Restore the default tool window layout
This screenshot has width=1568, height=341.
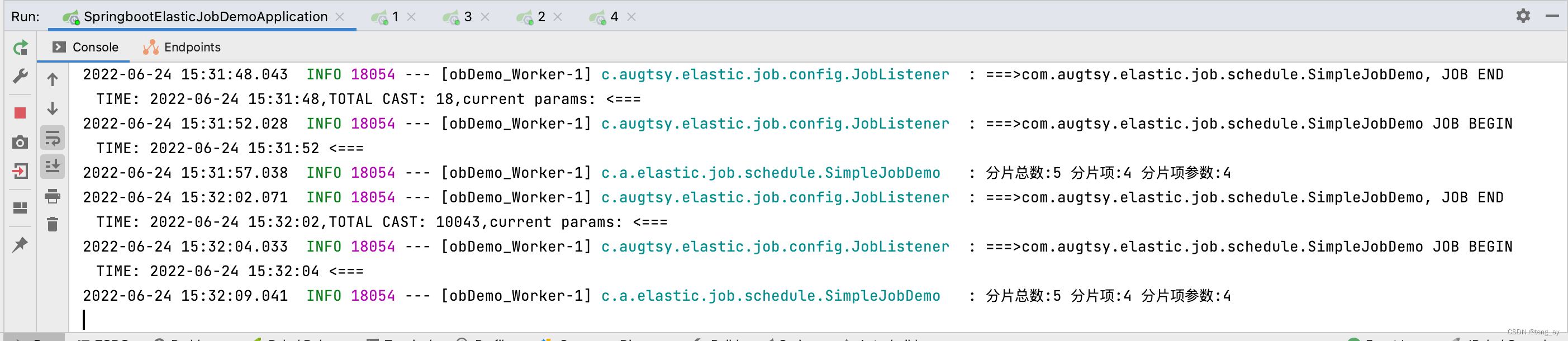coord(20,207)
